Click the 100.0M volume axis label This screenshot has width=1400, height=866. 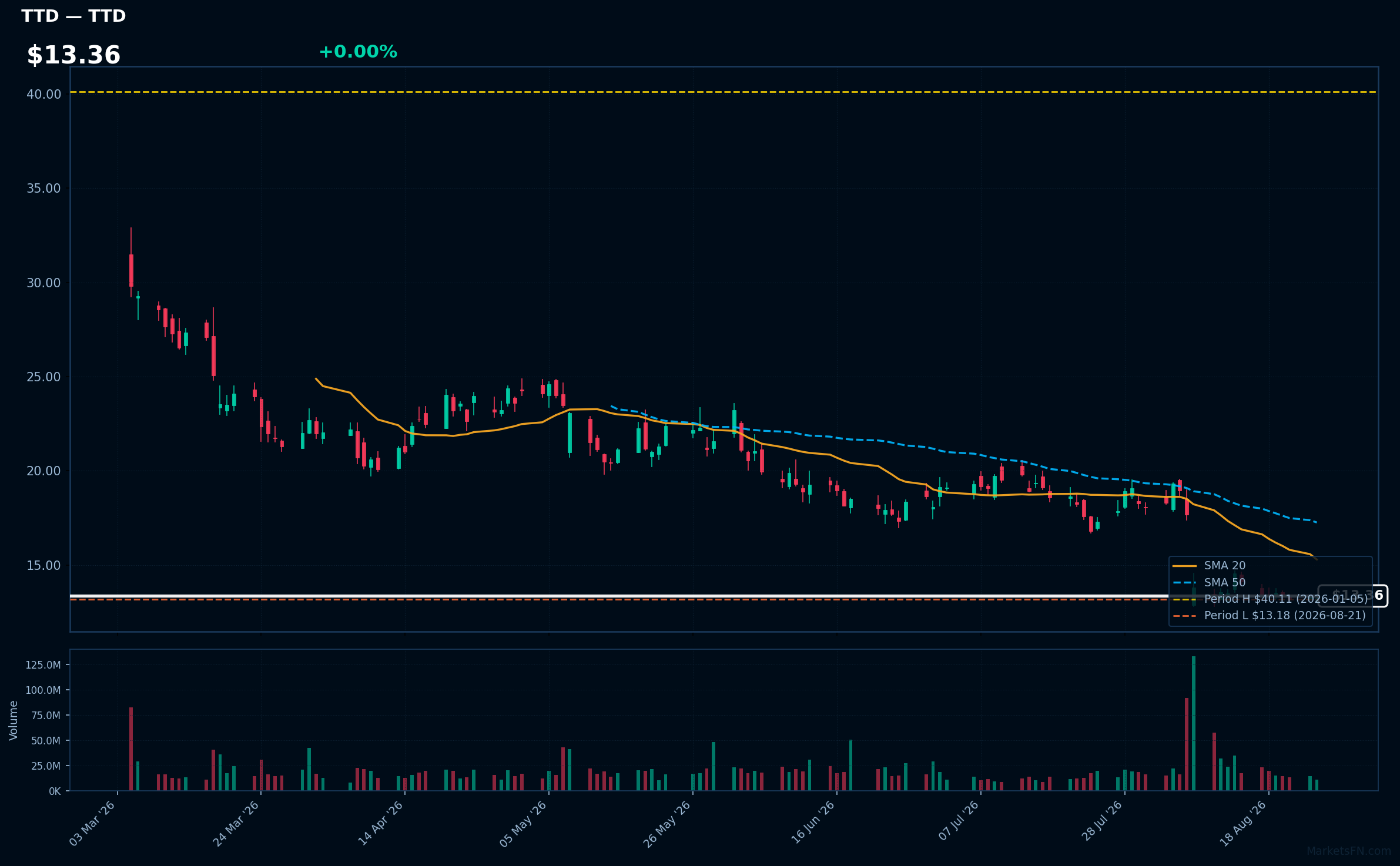coord(43,690)
